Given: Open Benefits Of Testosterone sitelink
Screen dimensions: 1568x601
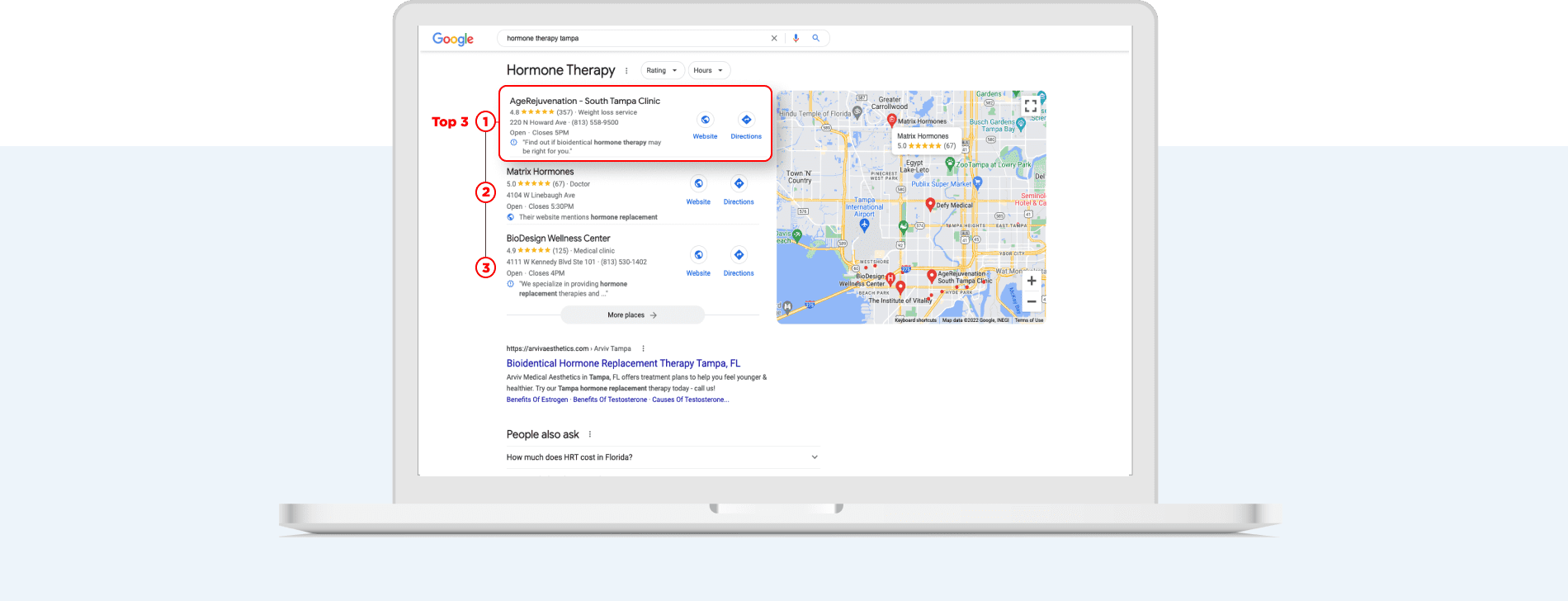Looking at the screenshot, I should [610, 400].
